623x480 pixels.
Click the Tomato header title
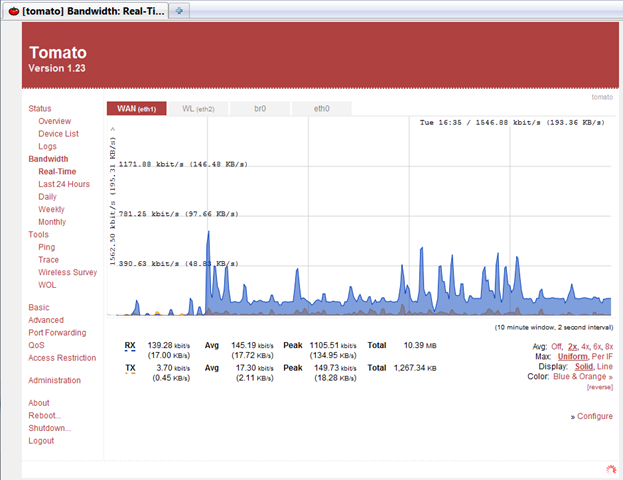(x=58, y=52)
